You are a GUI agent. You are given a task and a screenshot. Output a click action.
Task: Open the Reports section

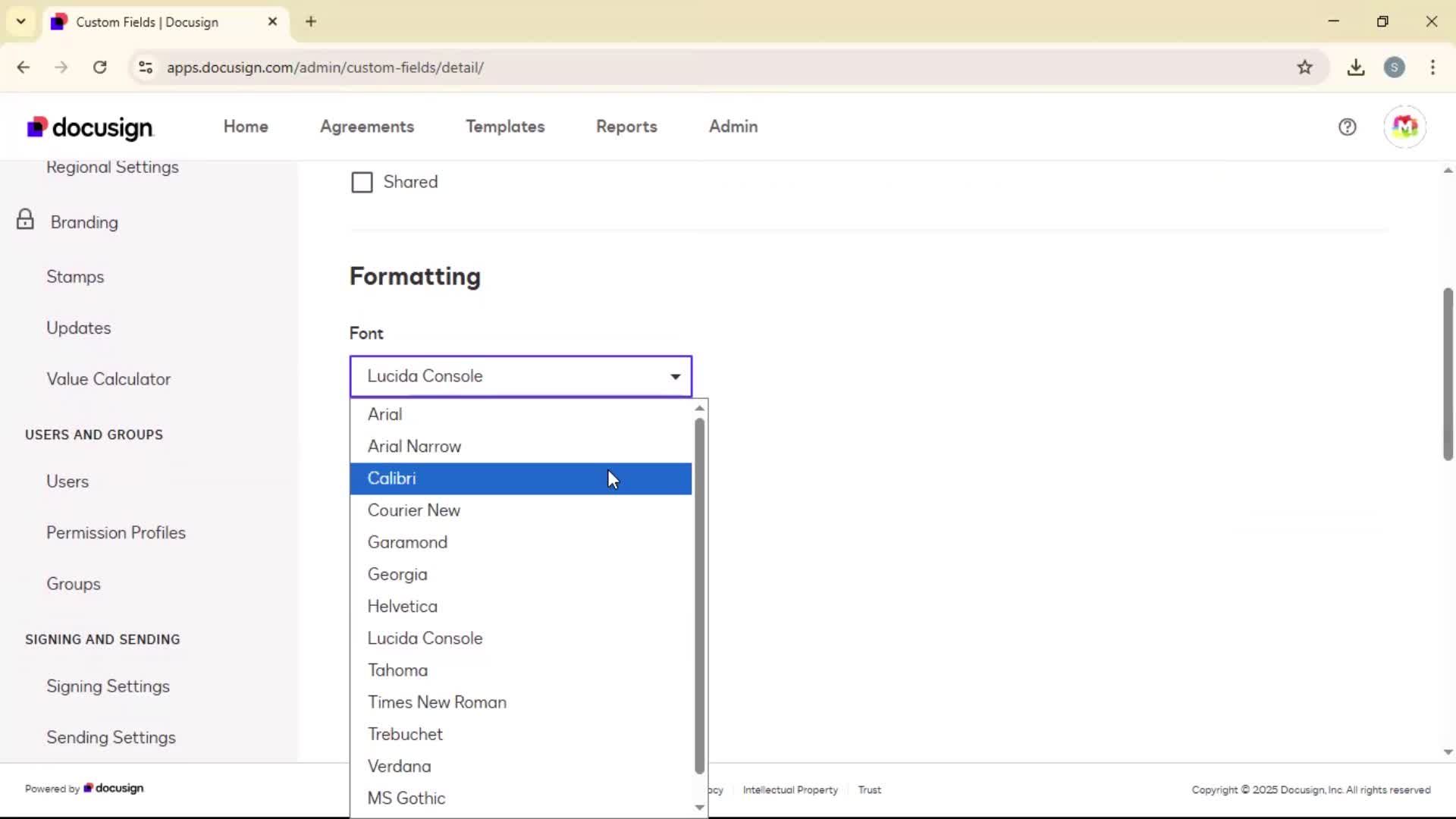point(626,127)
